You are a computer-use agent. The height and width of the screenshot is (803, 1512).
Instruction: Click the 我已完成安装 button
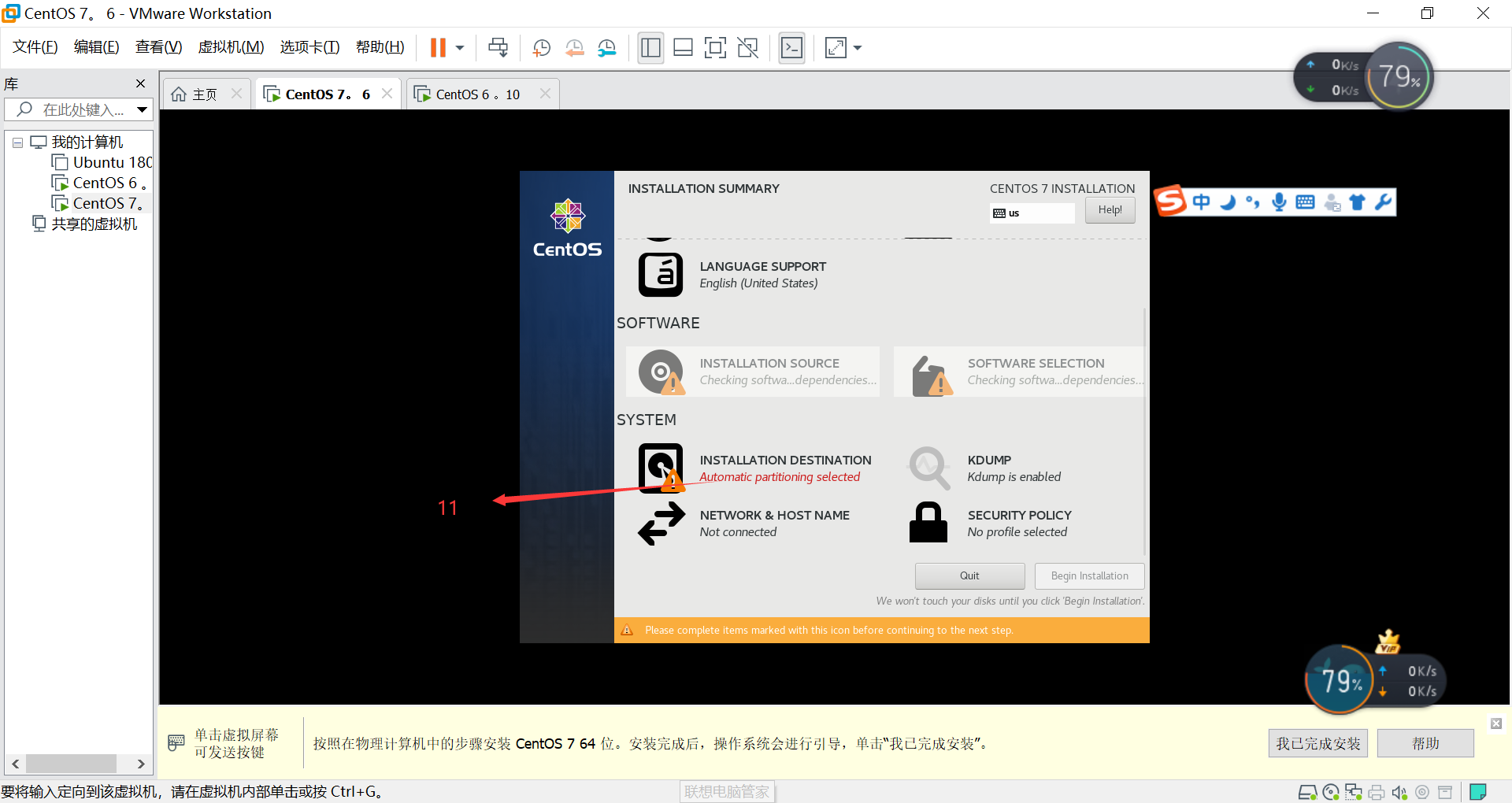click(x=1318, y=743)
